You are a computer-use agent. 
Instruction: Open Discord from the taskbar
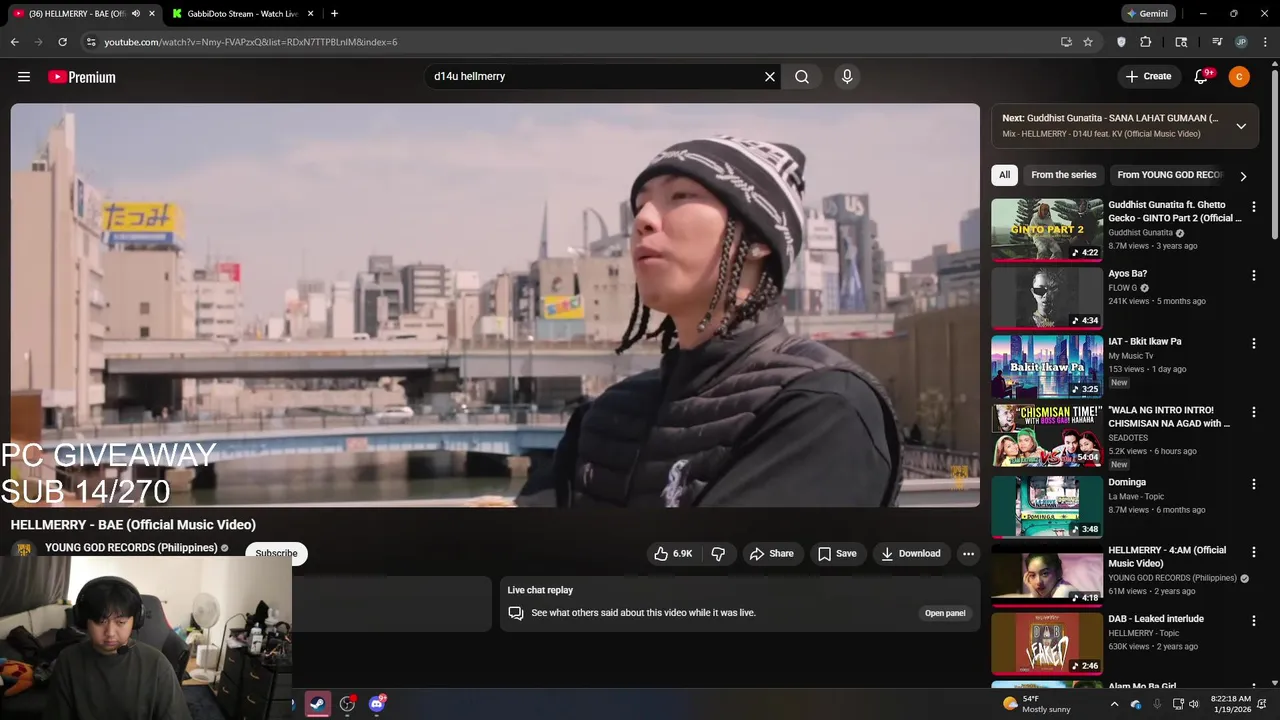[377, 704]
